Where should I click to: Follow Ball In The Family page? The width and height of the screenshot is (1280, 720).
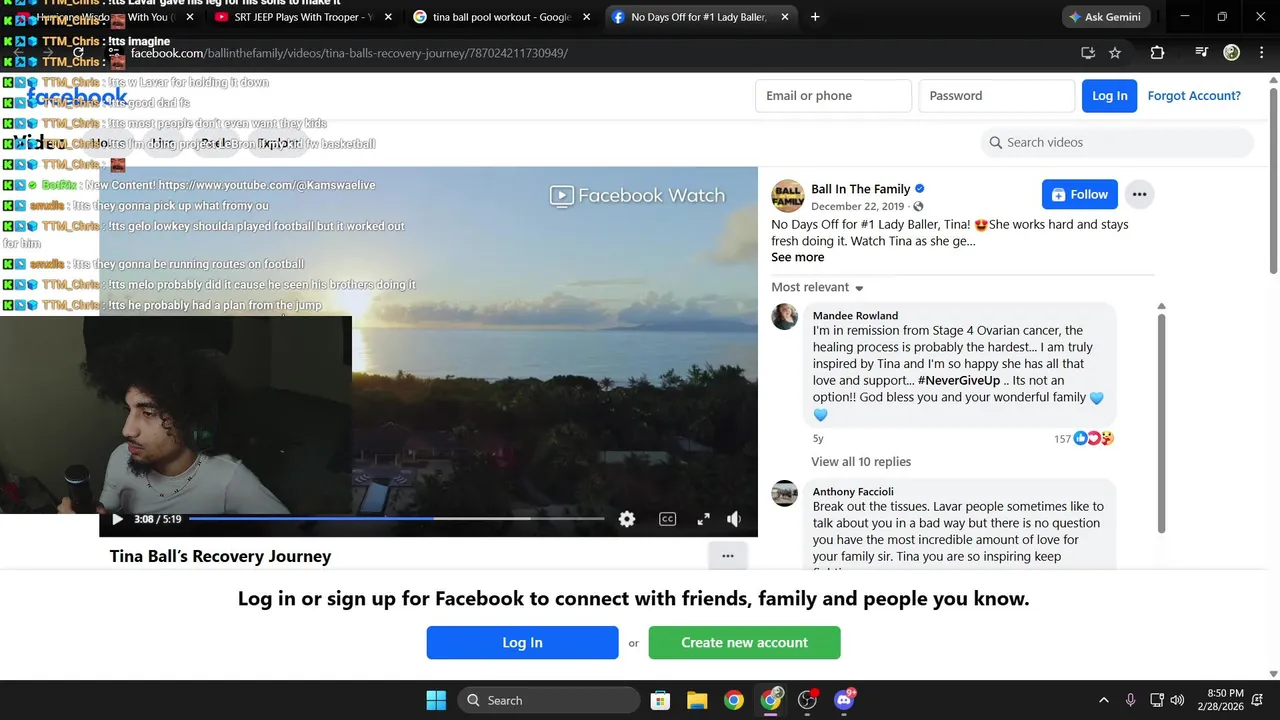point(1079,194)
